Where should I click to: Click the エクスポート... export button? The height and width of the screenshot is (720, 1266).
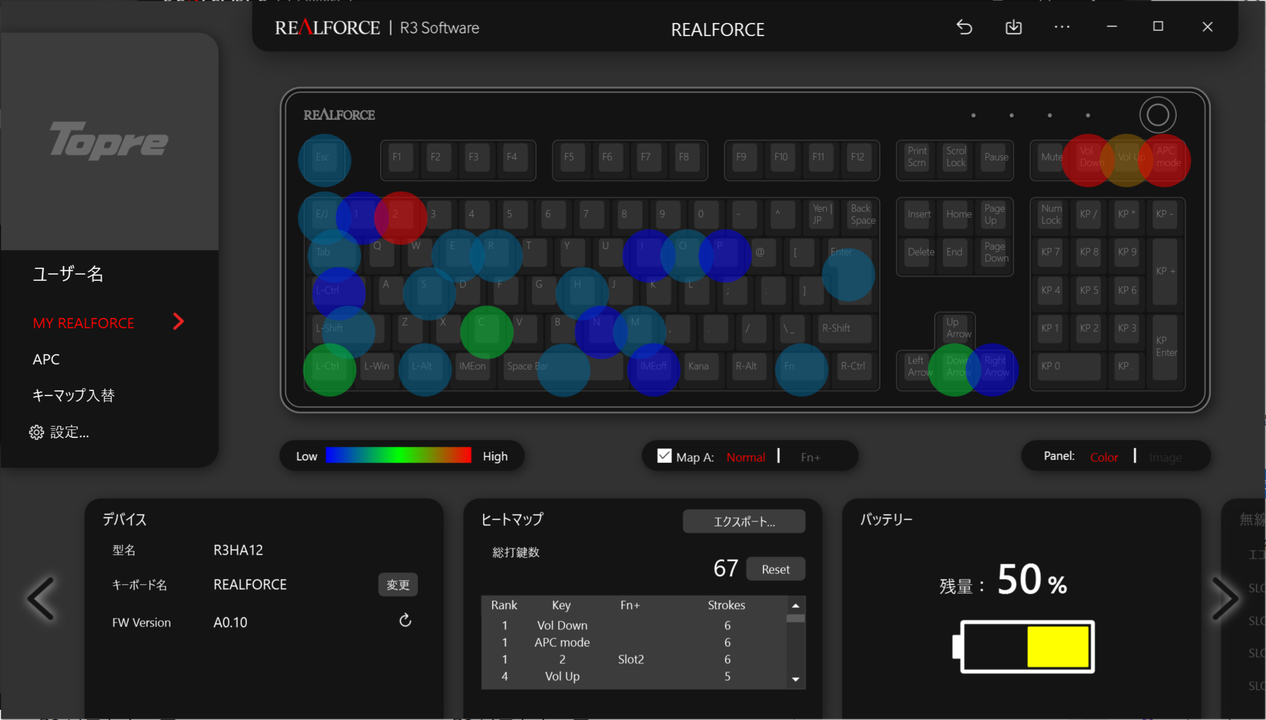(x=744, y=522)
